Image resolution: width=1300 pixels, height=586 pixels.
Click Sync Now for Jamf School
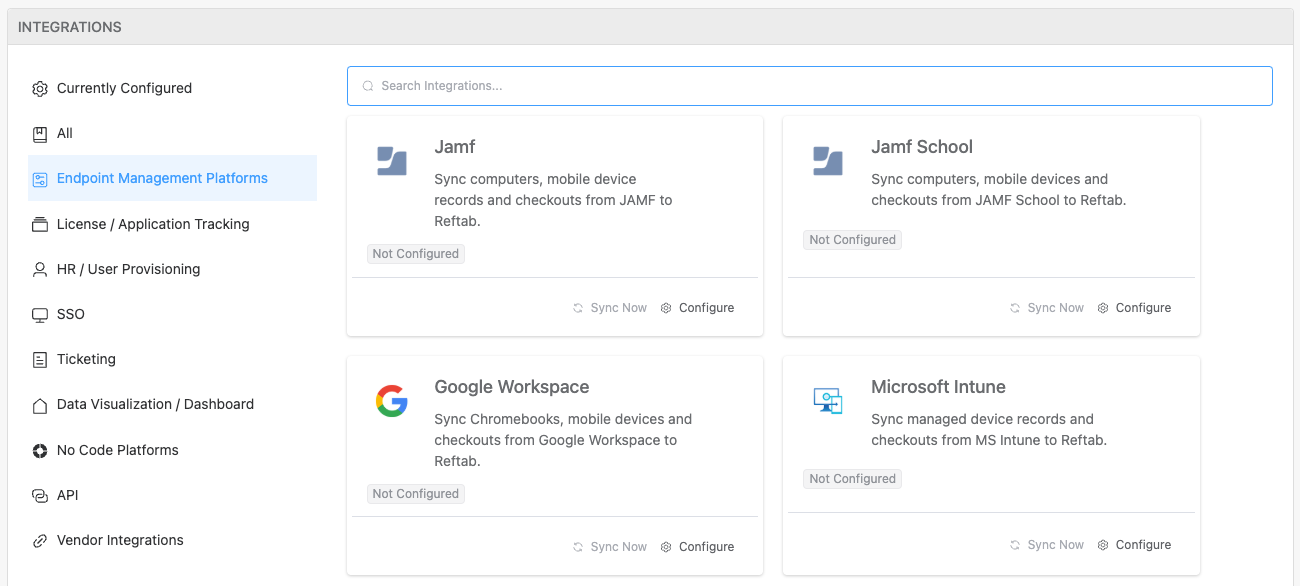(1046, 307)
